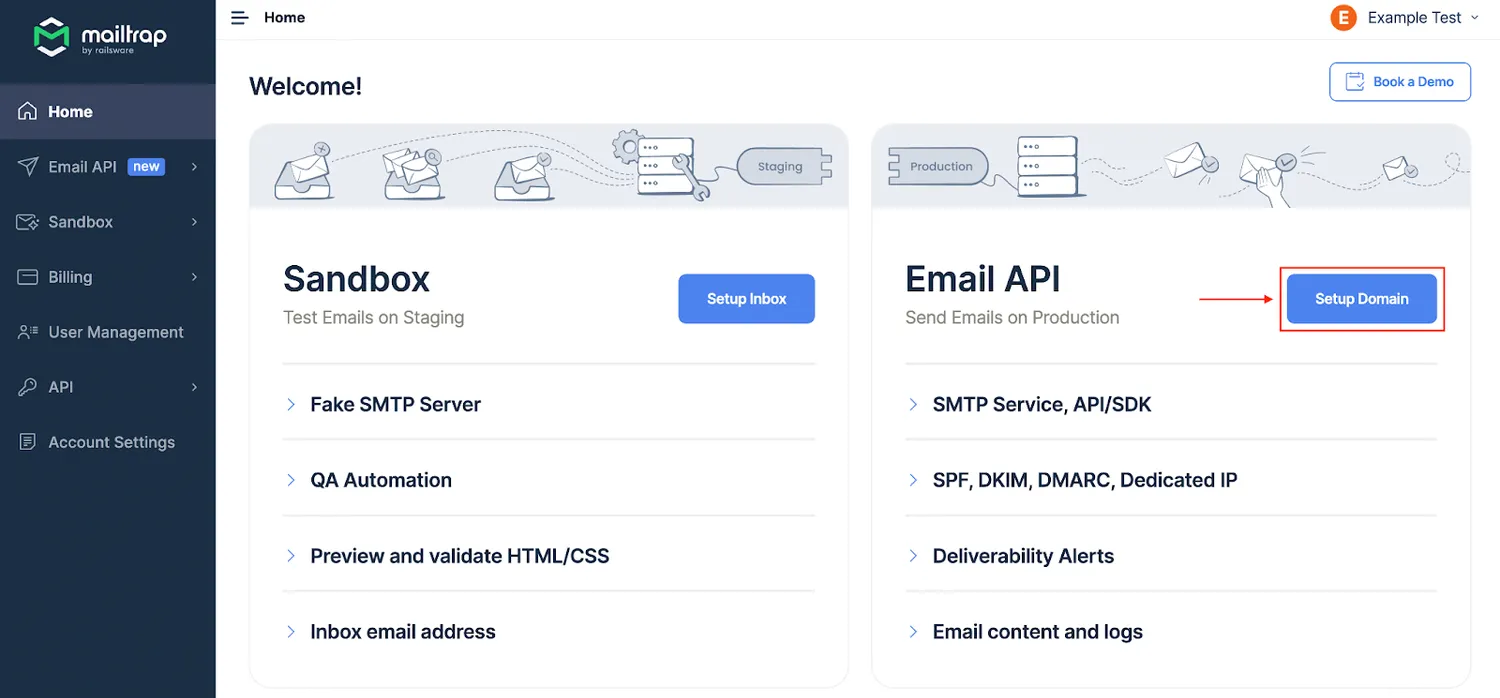Click the Email API card heading
Image resolution: width=1500 pixels, height=698 pixels.
(983, 279)
